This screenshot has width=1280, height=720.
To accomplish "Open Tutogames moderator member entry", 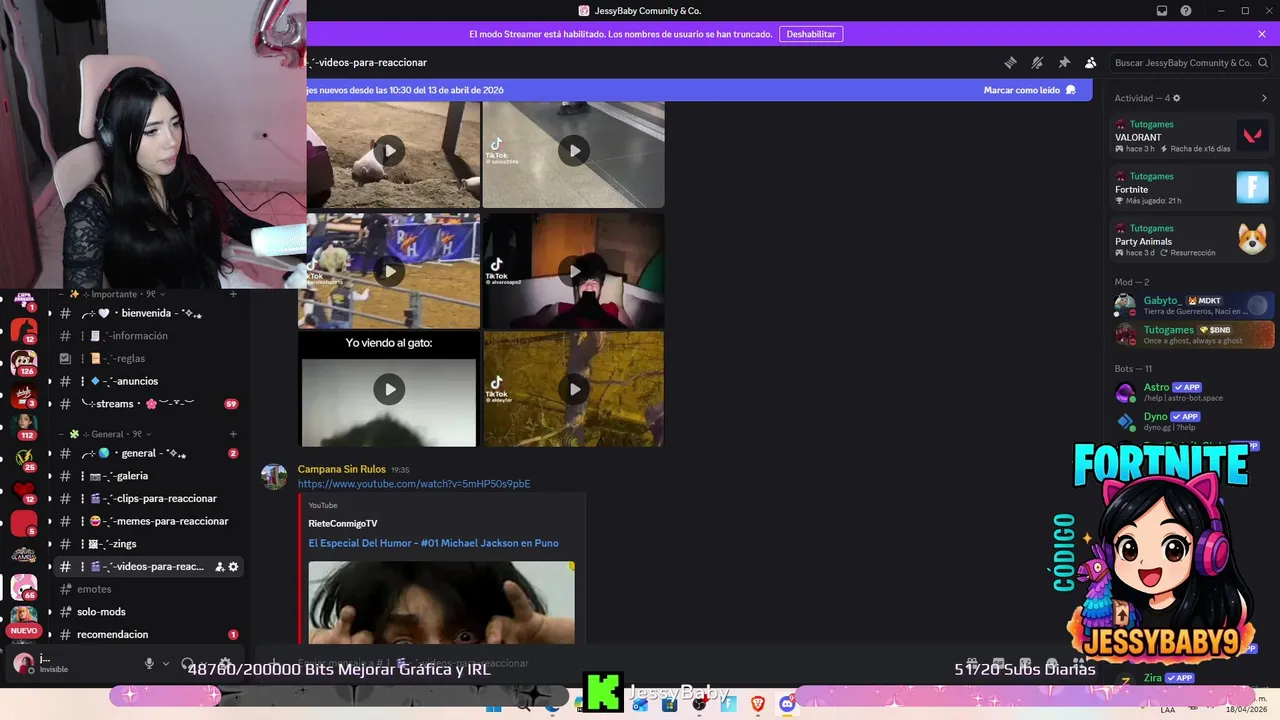I will pyautogui.click(x=1195, y=335).
